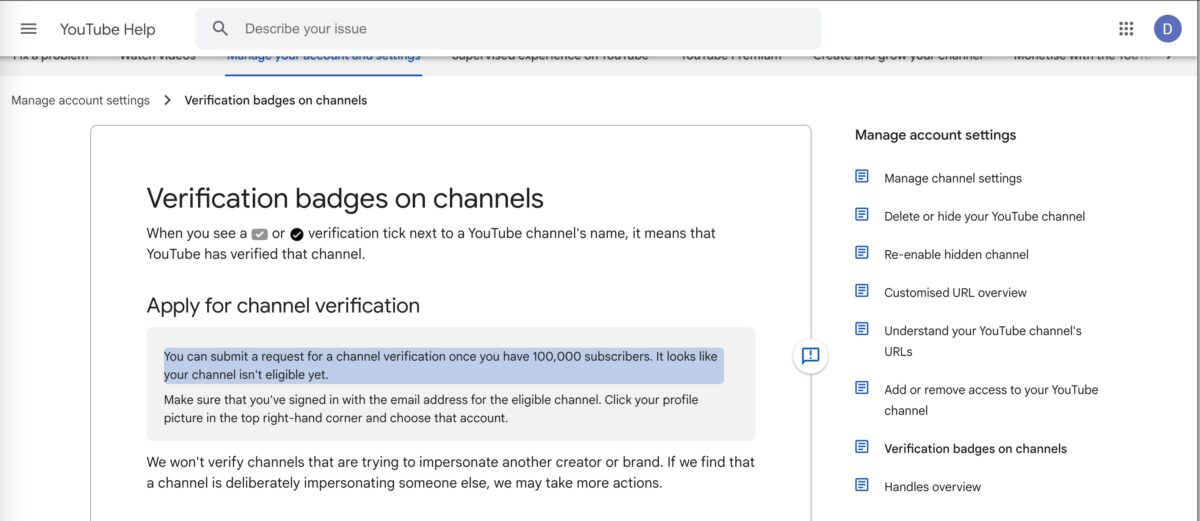
Task: Click document icon beside Add or remove access
Action: click(862, 388)
